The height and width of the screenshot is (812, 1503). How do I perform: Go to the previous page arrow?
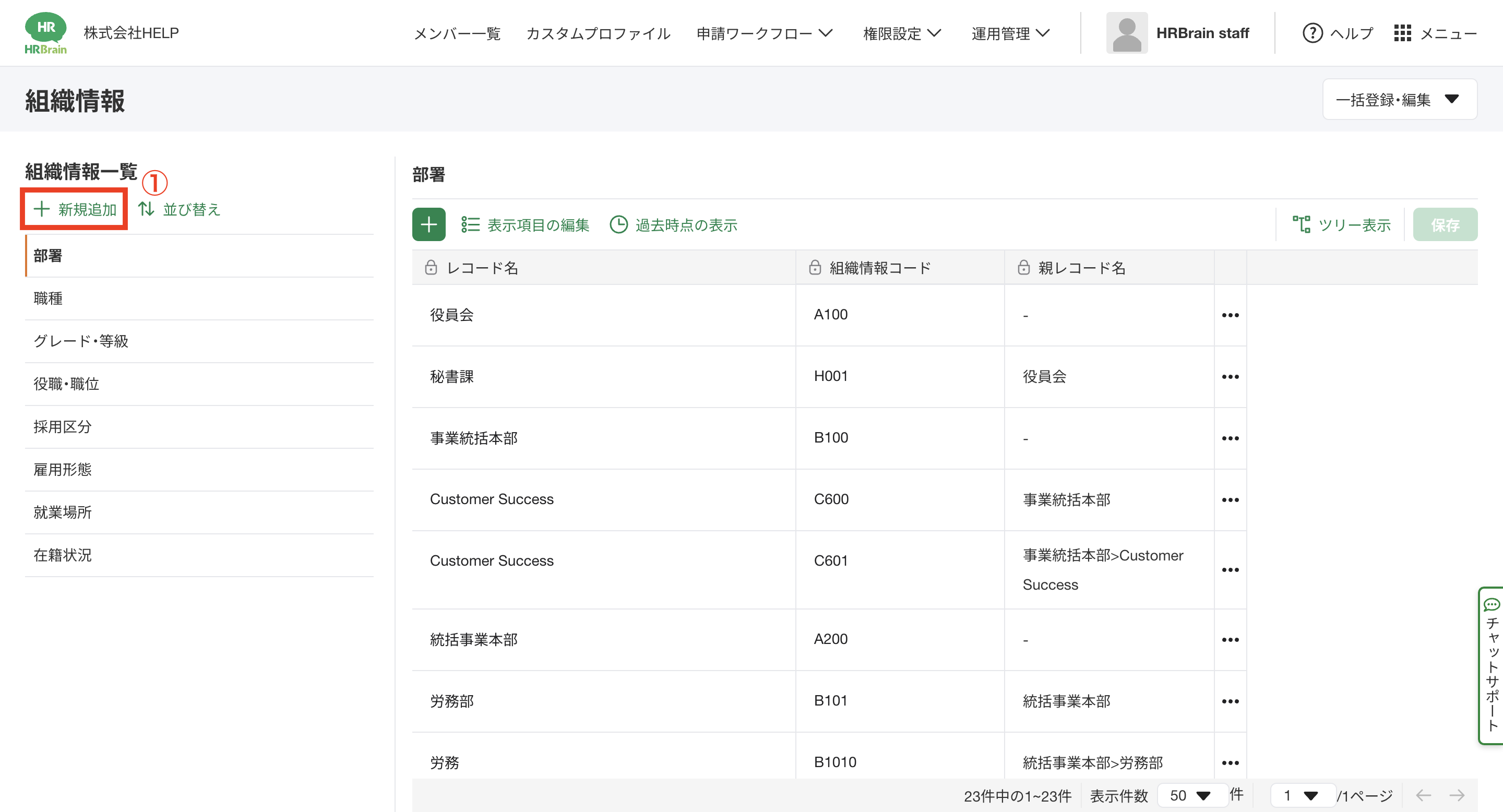1424,795
